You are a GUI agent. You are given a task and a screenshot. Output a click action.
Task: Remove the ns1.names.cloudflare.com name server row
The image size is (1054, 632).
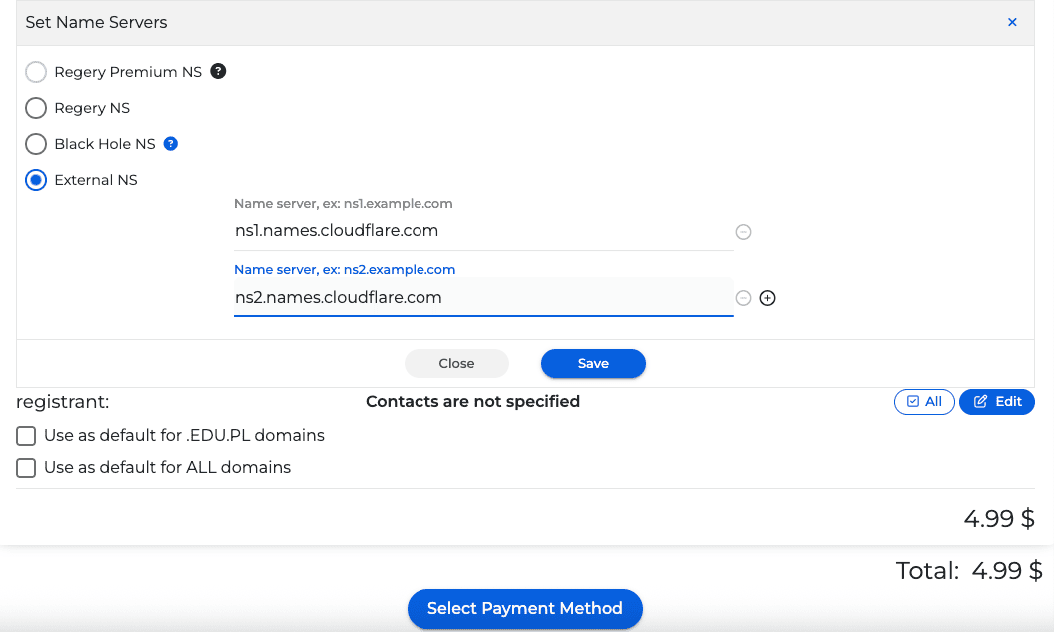pos(743,232)
